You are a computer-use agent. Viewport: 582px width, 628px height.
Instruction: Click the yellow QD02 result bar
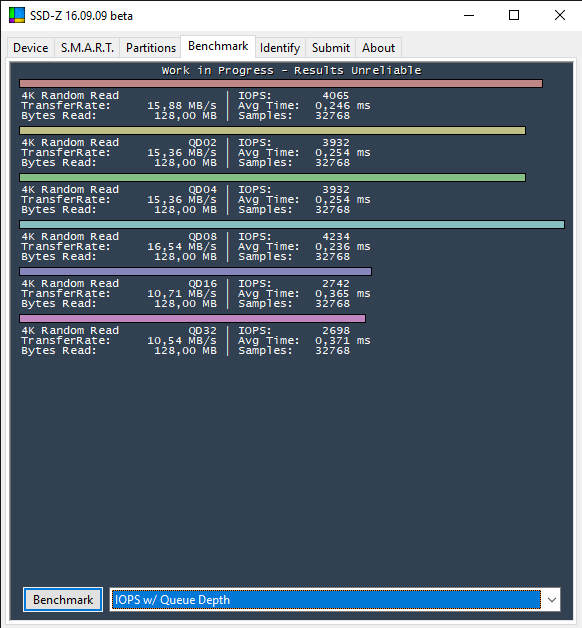pyautogui.click(x=272, y=131)
